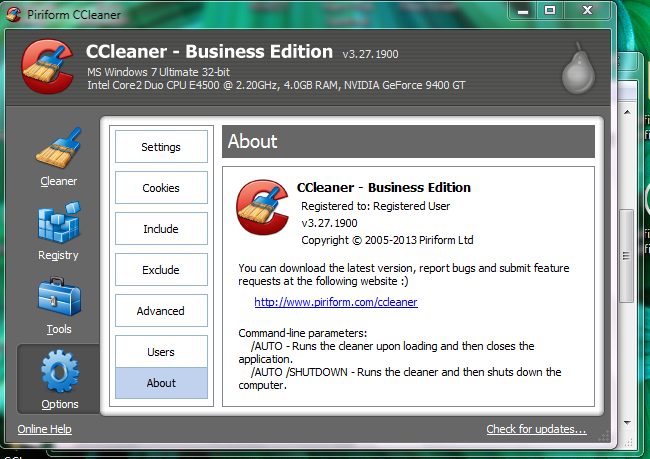Open the Online Help link
The image size is (650, 459).
coord(44,429)
